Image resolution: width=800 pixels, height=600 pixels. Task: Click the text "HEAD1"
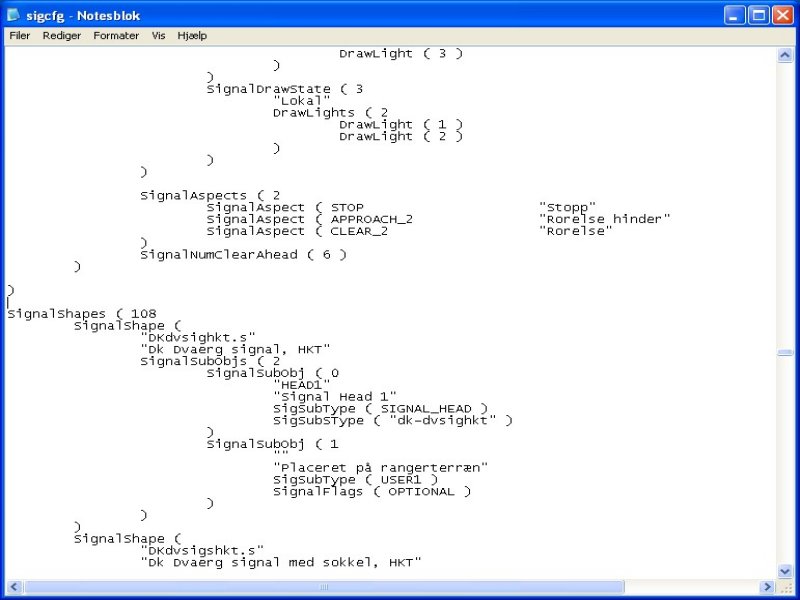(302, 385)
